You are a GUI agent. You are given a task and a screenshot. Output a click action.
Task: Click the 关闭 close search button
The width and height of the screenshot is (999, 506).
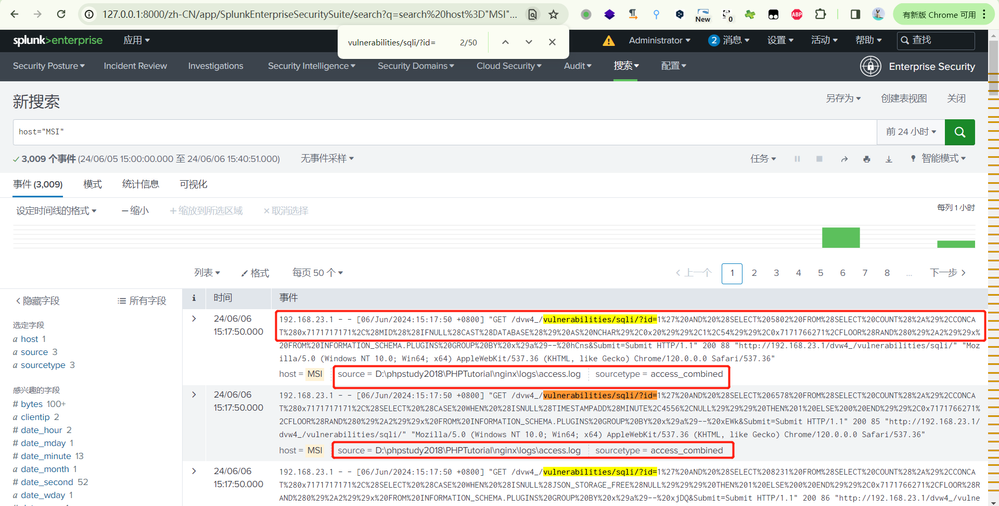point(956,98)
